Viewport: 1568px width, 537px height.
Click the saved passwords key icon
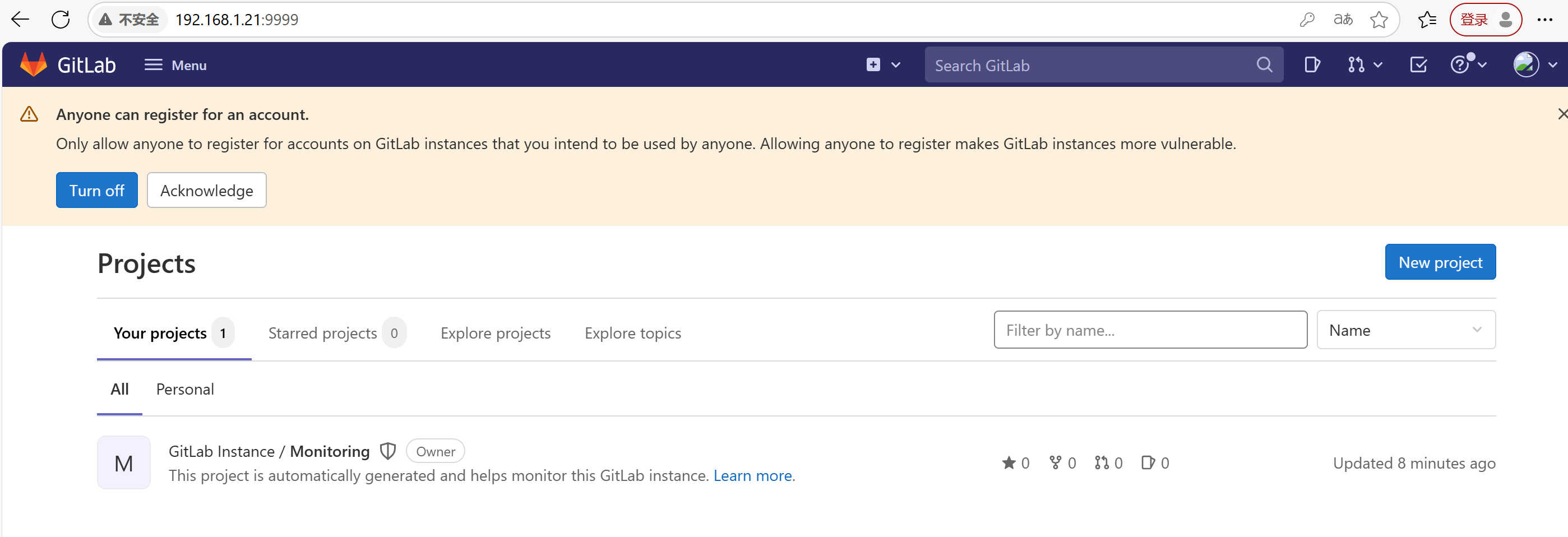pos(1307,20)
